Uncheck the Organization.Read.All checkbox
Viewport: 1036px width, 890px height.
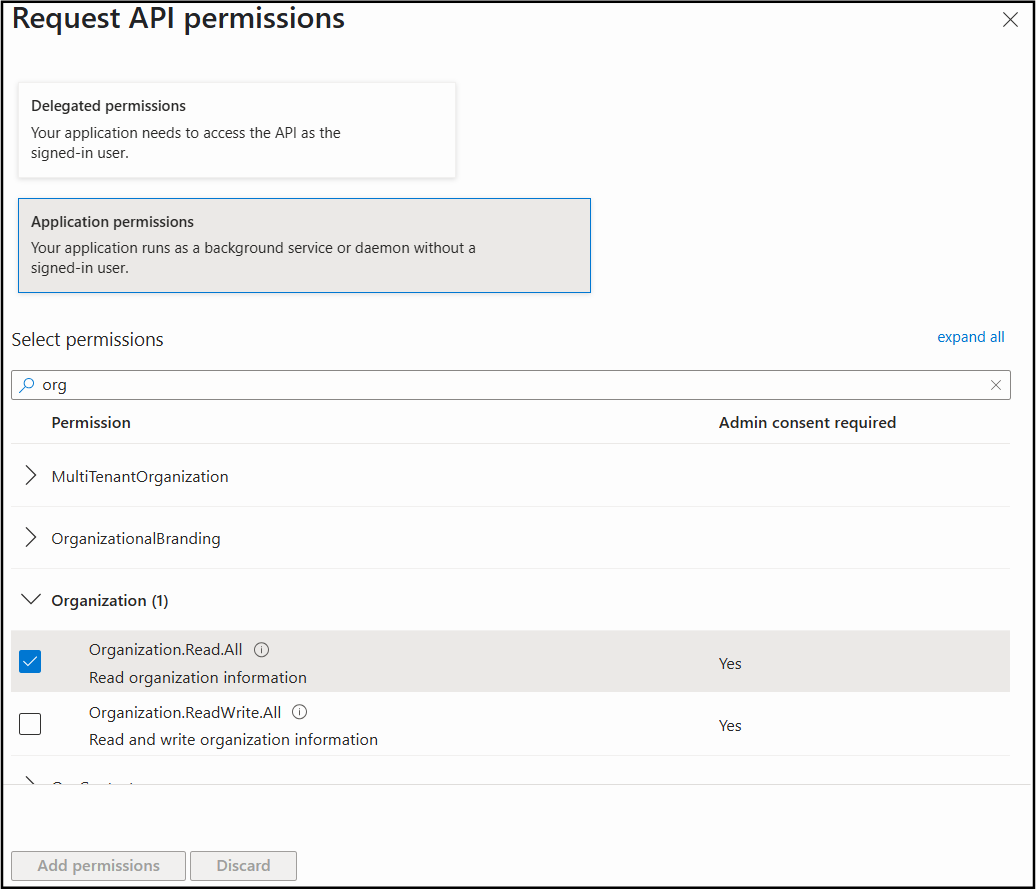click(x=30, y=661)
